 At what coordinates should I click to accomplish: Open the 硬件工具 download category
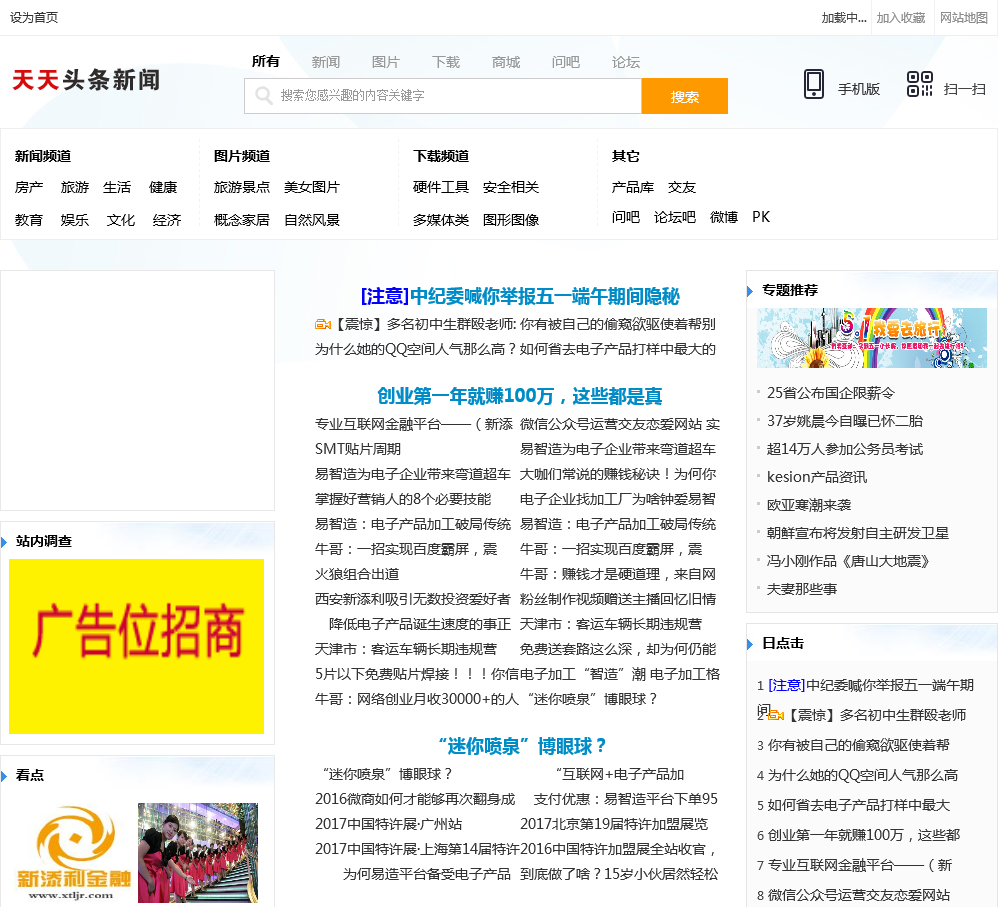(440, 188)
